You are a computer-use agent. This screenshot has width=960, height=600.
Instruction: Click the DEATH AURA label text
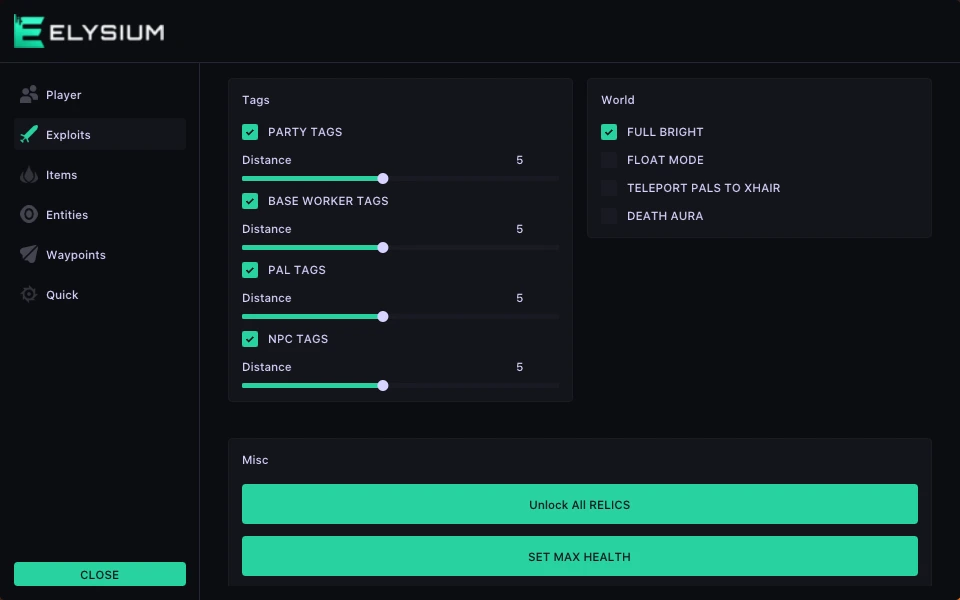(x=665, y=216)
